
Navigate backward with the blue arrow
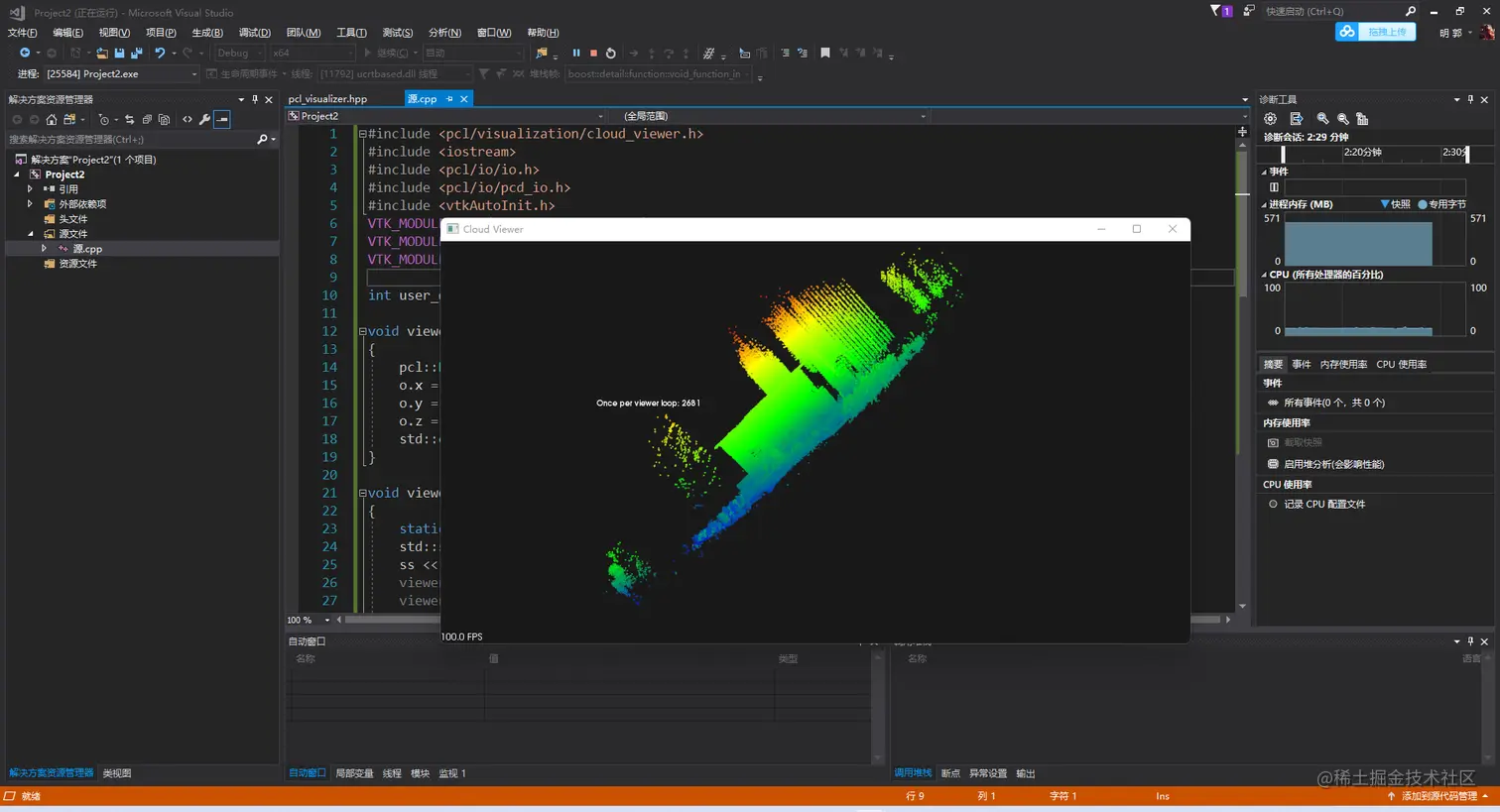pyautogui.click(x=25, y=53)
